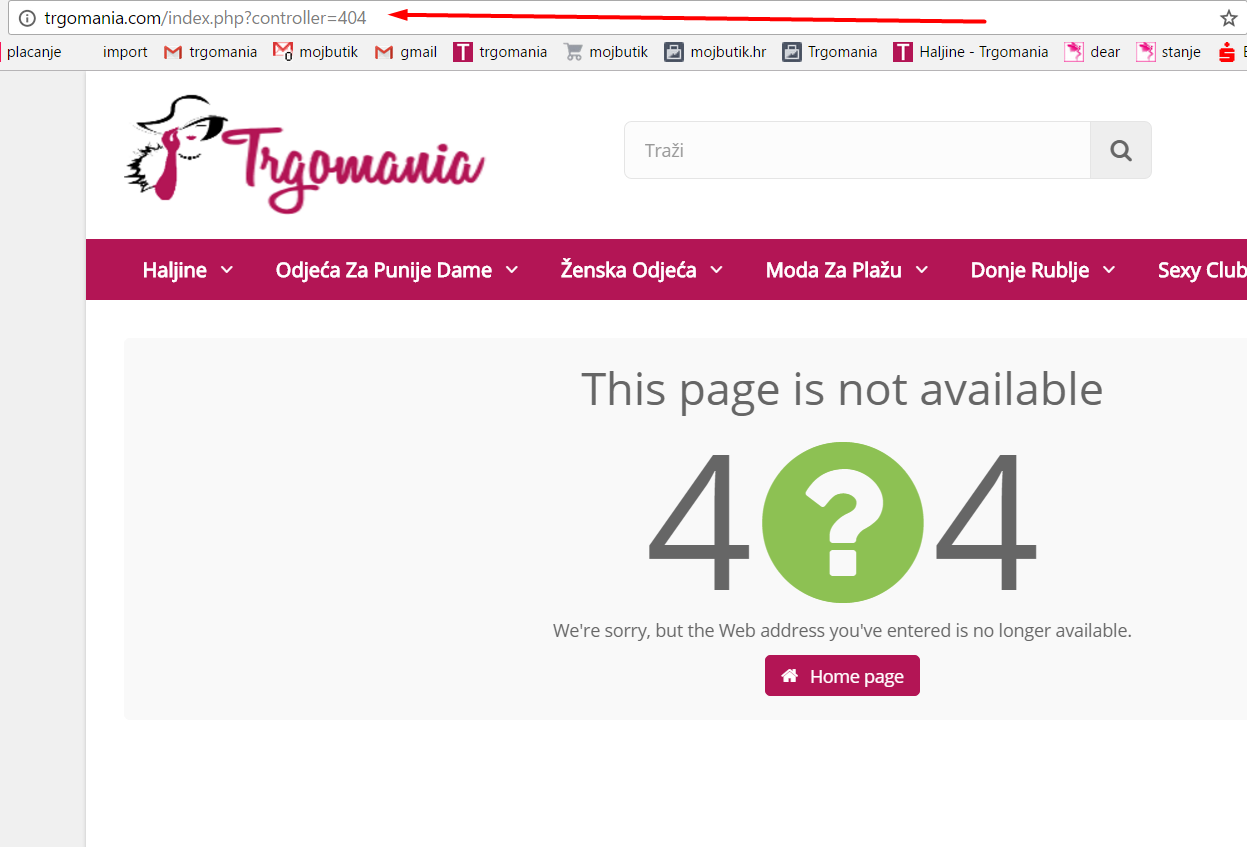This screenshot has height=847, width=1247.
Task: Focus the Traži search field
Action: [x=857, y=150]
